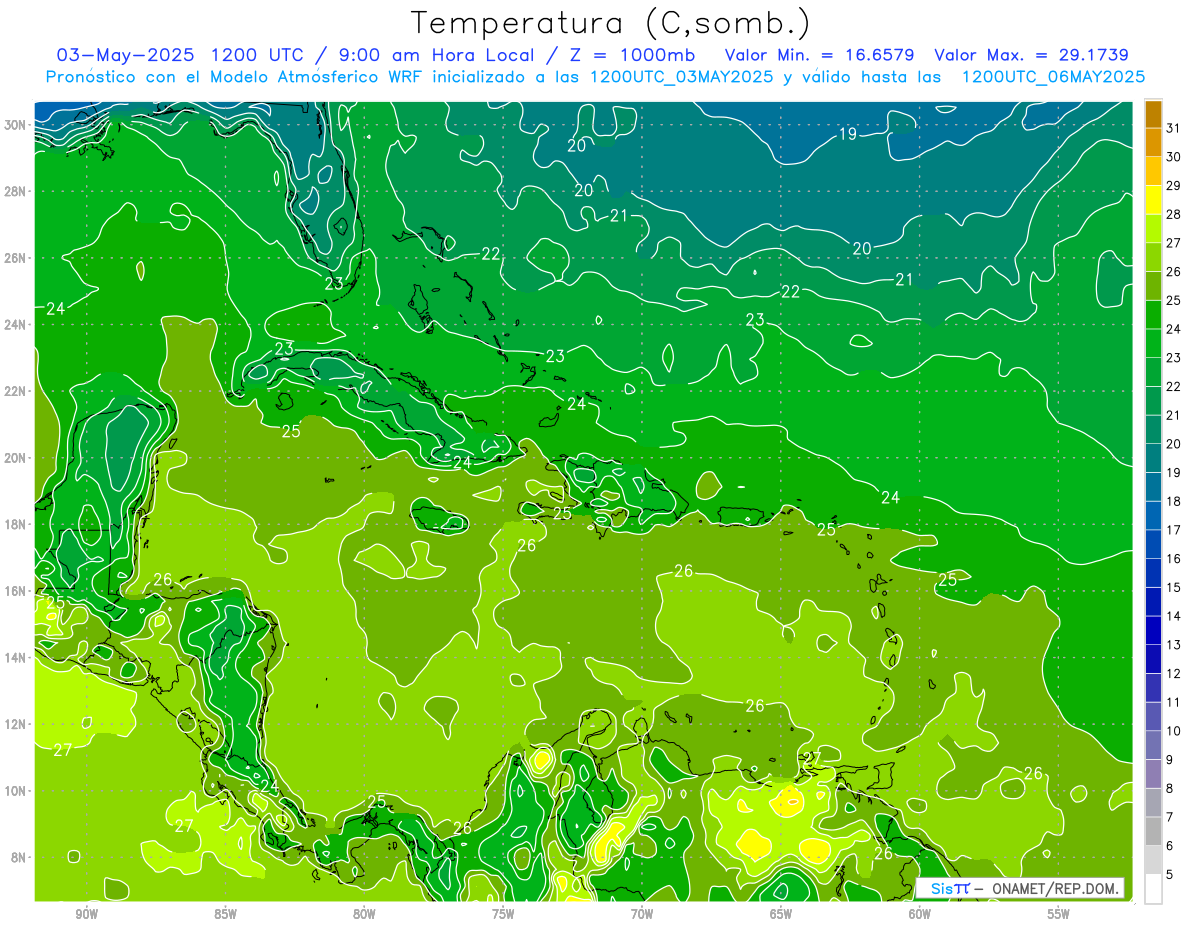1200x927 pixels.
Task: Click the color scale value 5
Action: [x=1170, y=875]
